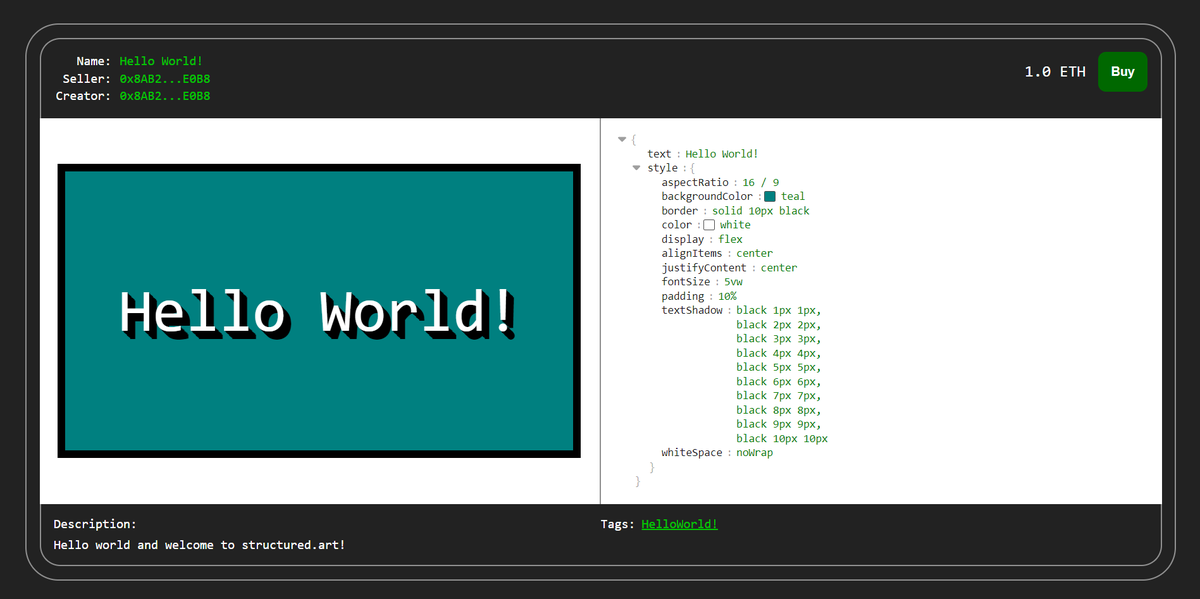Click the textShadow key
1200x599 pixels.
click(691, 310)
